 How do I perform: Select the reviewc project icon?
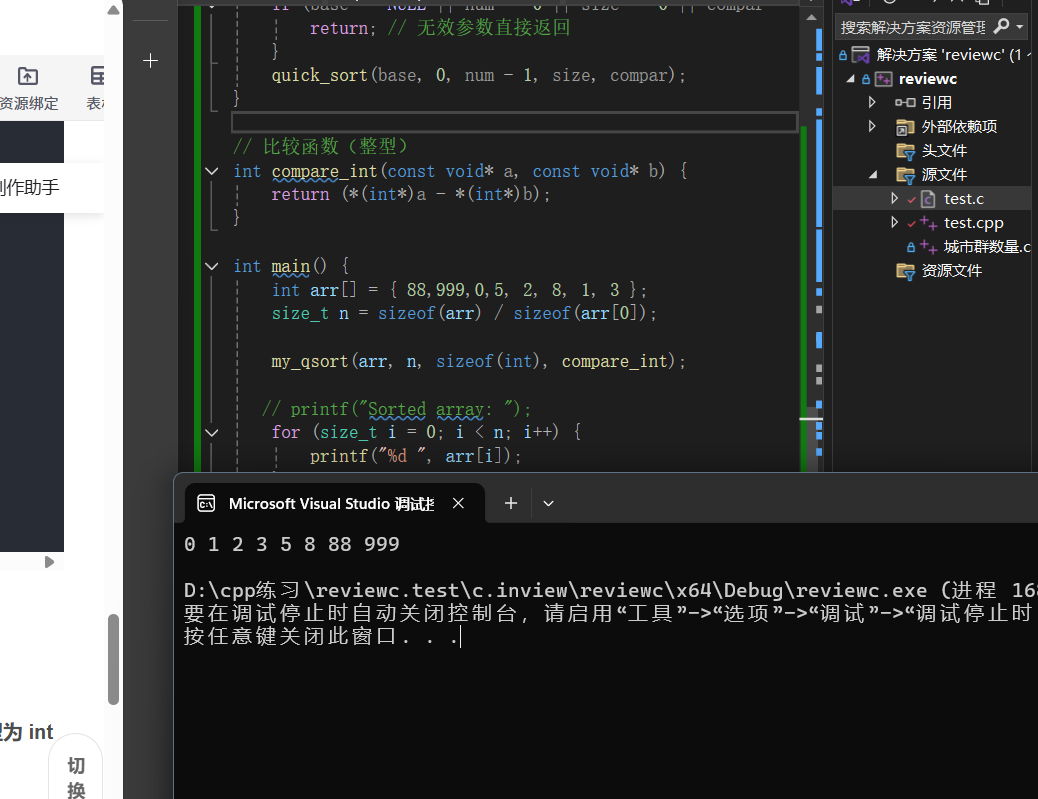[x=884, y=79]
